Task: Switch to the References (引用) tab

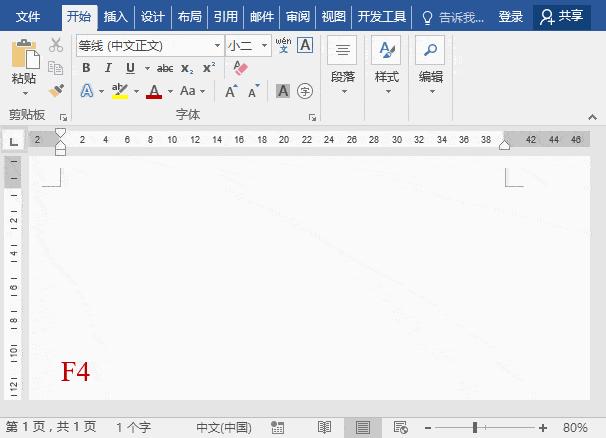Action: pos(226,17)
